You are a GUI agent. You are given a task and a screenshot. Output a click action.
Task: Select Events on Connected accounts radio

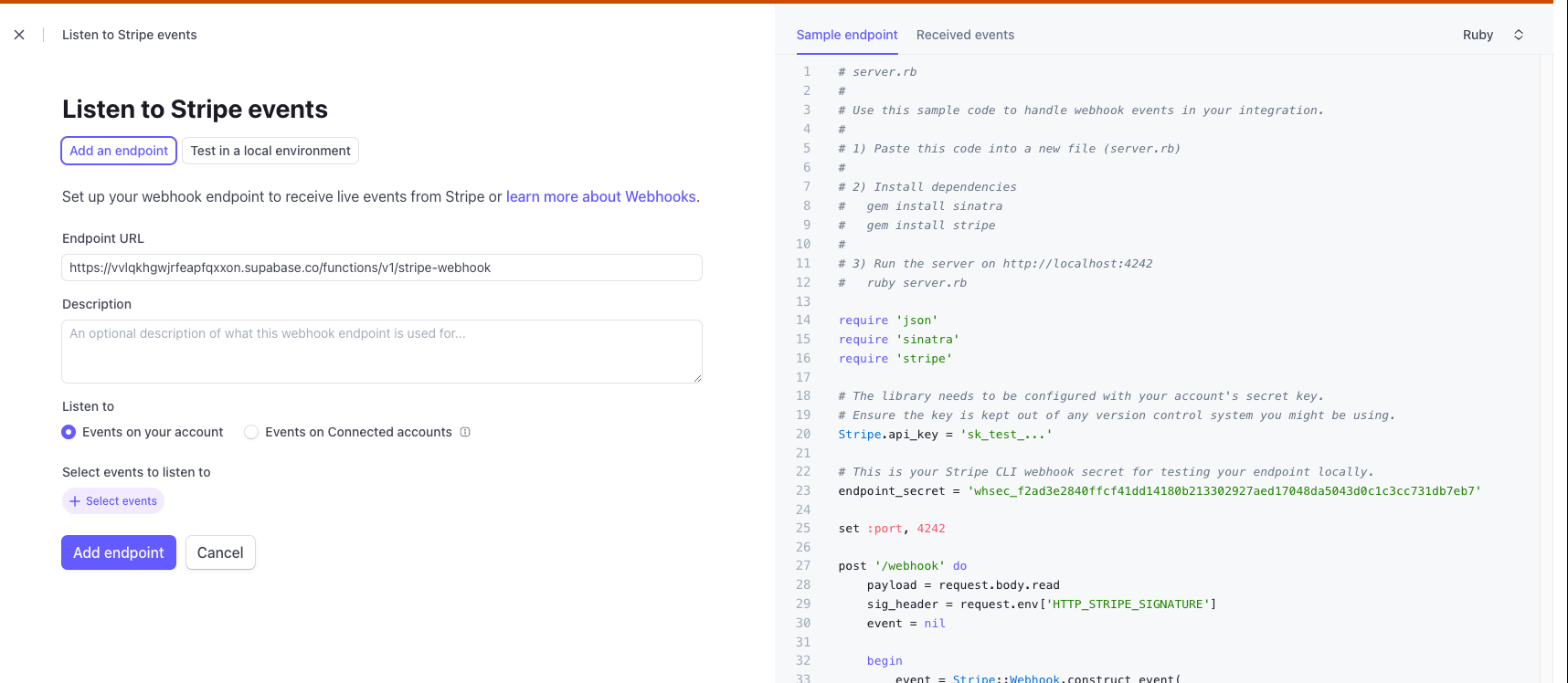(x=251, y=432)
